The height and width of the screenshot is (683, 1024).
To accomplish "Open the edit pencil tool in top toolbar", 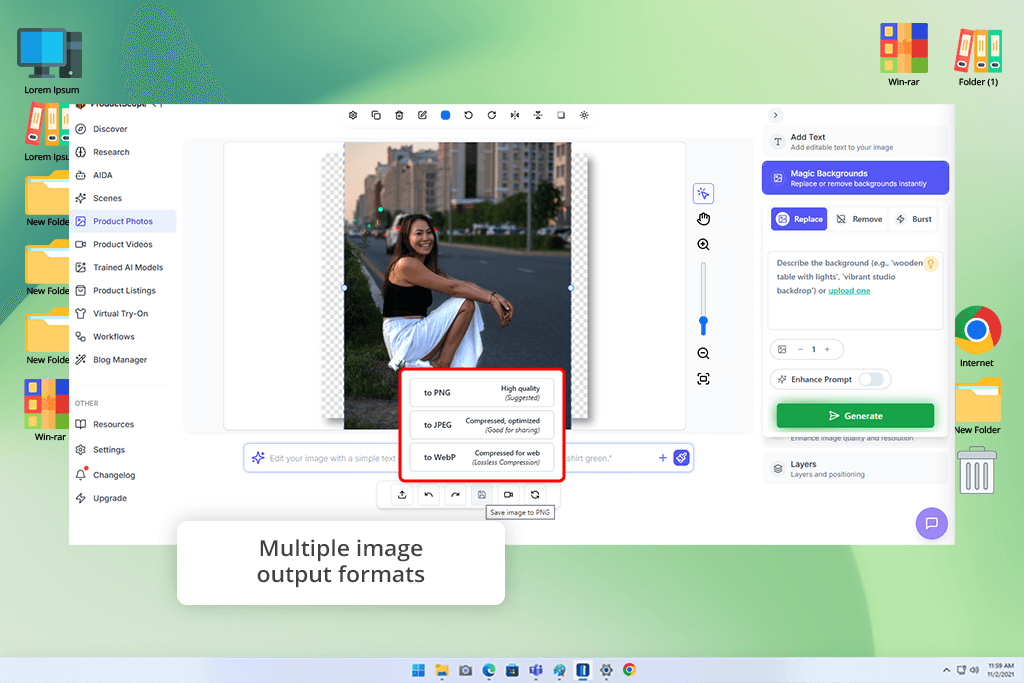I will point(423,115).
